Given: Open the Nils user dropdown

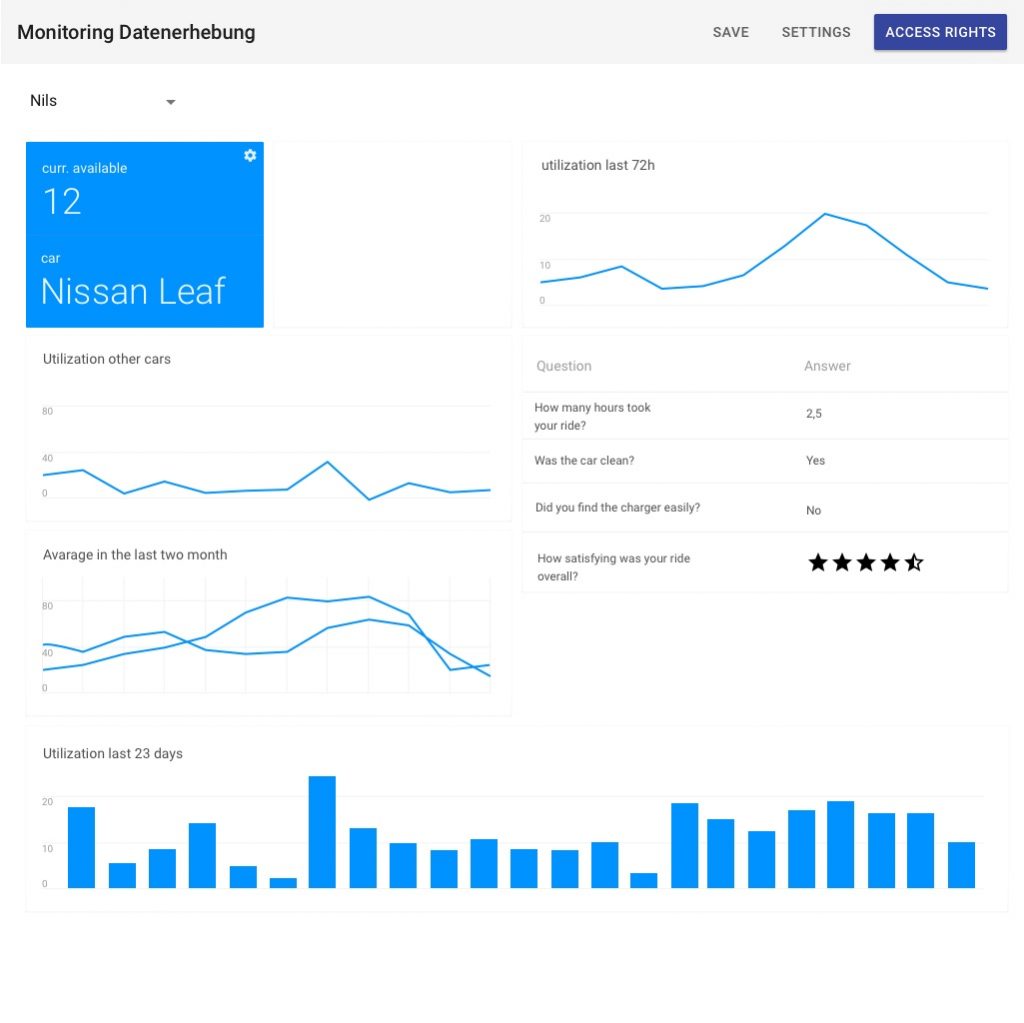Looking at the screenshot, I should (x=103, y=101).
